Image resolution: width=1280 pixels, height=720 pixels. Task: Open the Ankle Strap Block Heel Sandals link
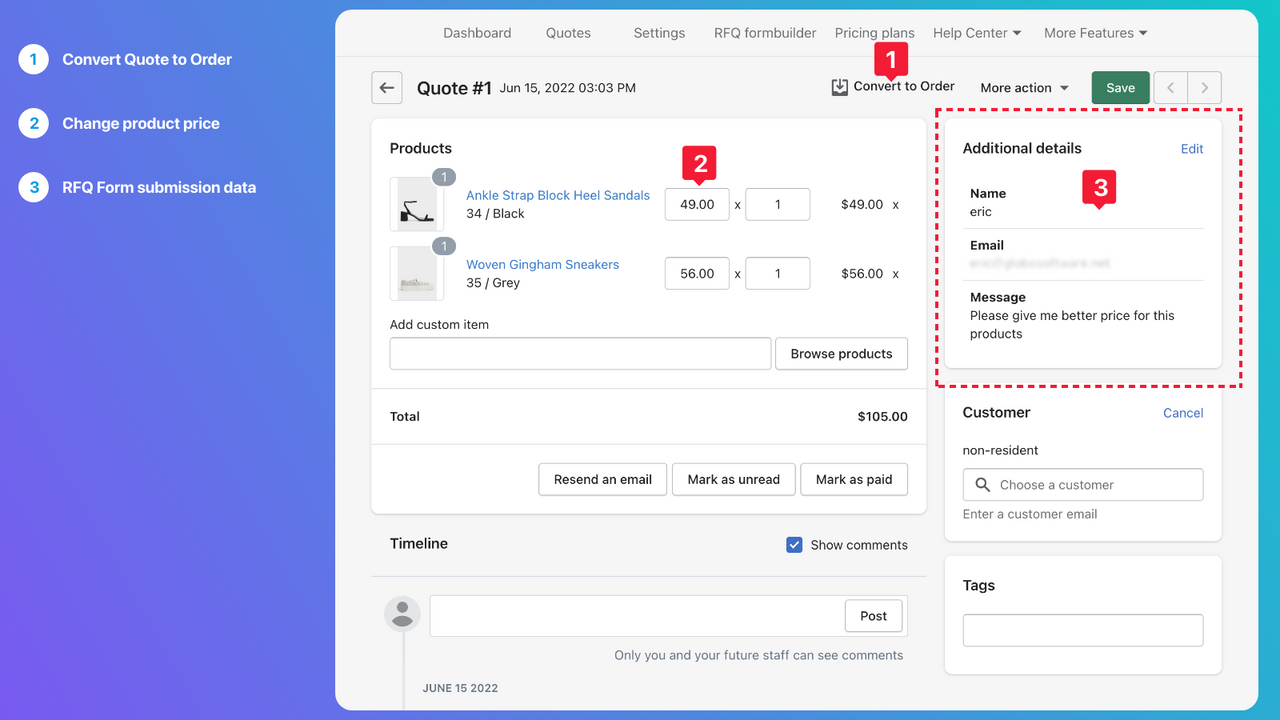click(557, 196)
